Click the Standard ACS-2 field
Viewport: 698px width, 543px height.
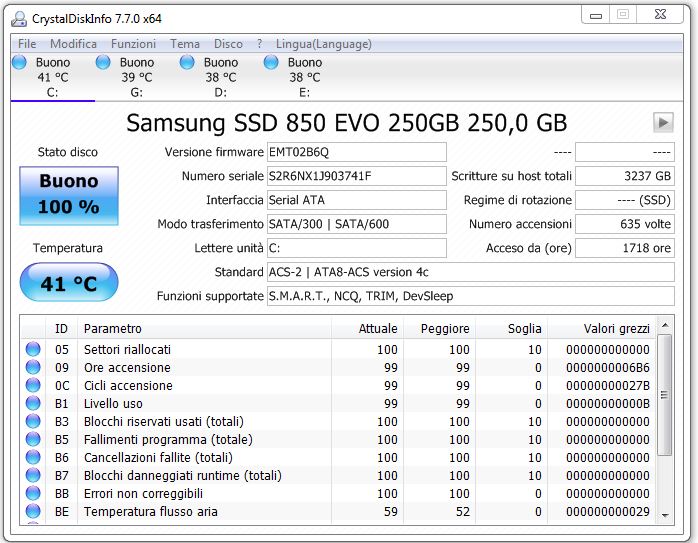coord(471,272)
